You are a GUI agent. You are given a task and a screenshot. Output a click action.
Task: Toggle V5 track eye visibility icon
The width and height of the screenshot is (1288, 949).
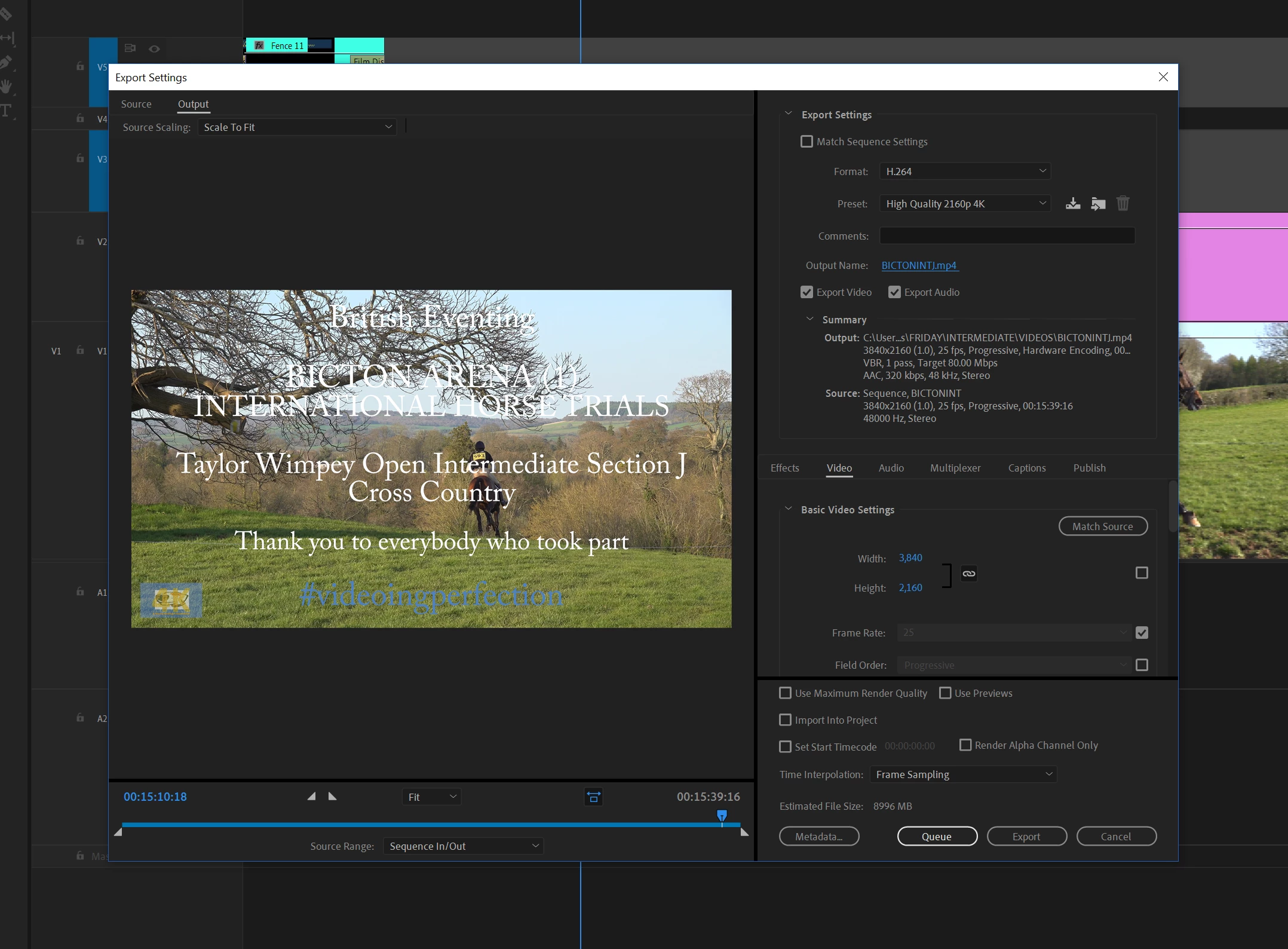point(154,49)
